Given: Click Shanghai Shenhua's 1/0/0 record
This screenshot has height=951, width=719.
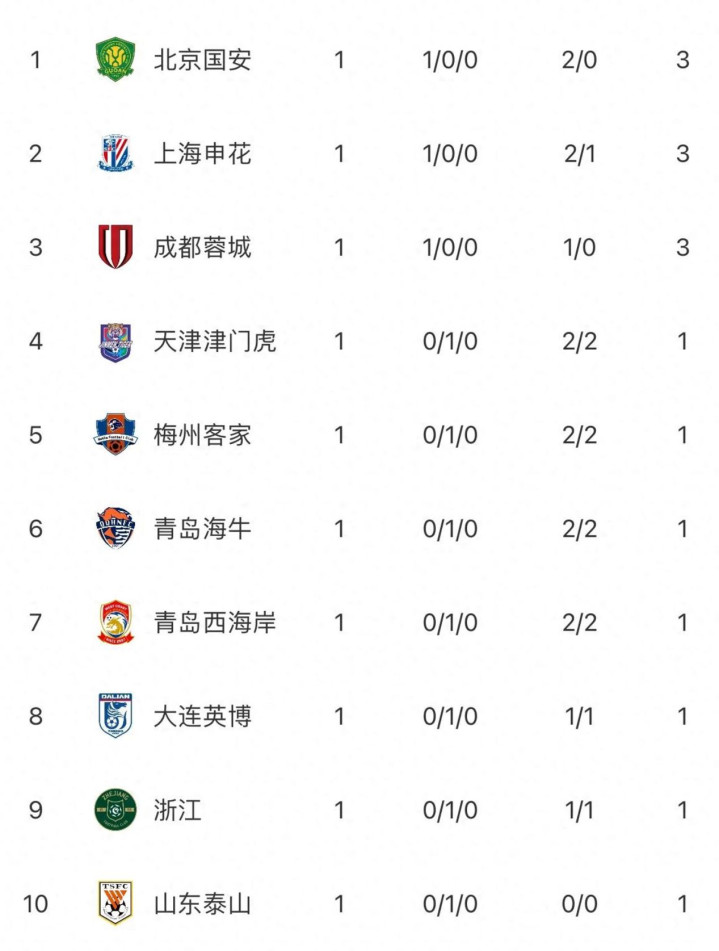Looking at the screenshot, I should coord(450,154).
